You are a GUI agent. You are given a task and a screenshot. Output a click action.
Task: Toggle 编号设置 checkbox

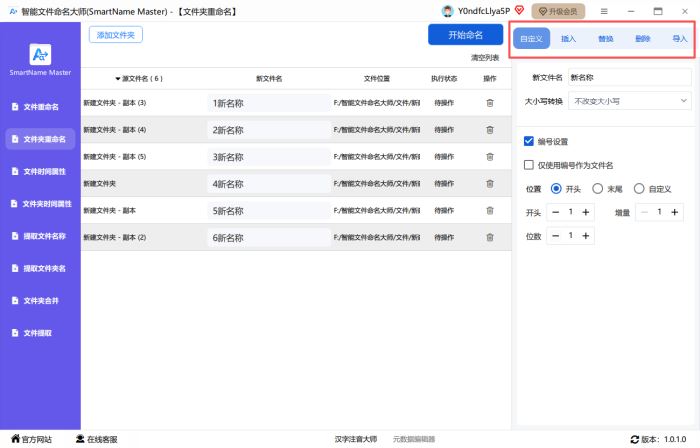point(529,141)
